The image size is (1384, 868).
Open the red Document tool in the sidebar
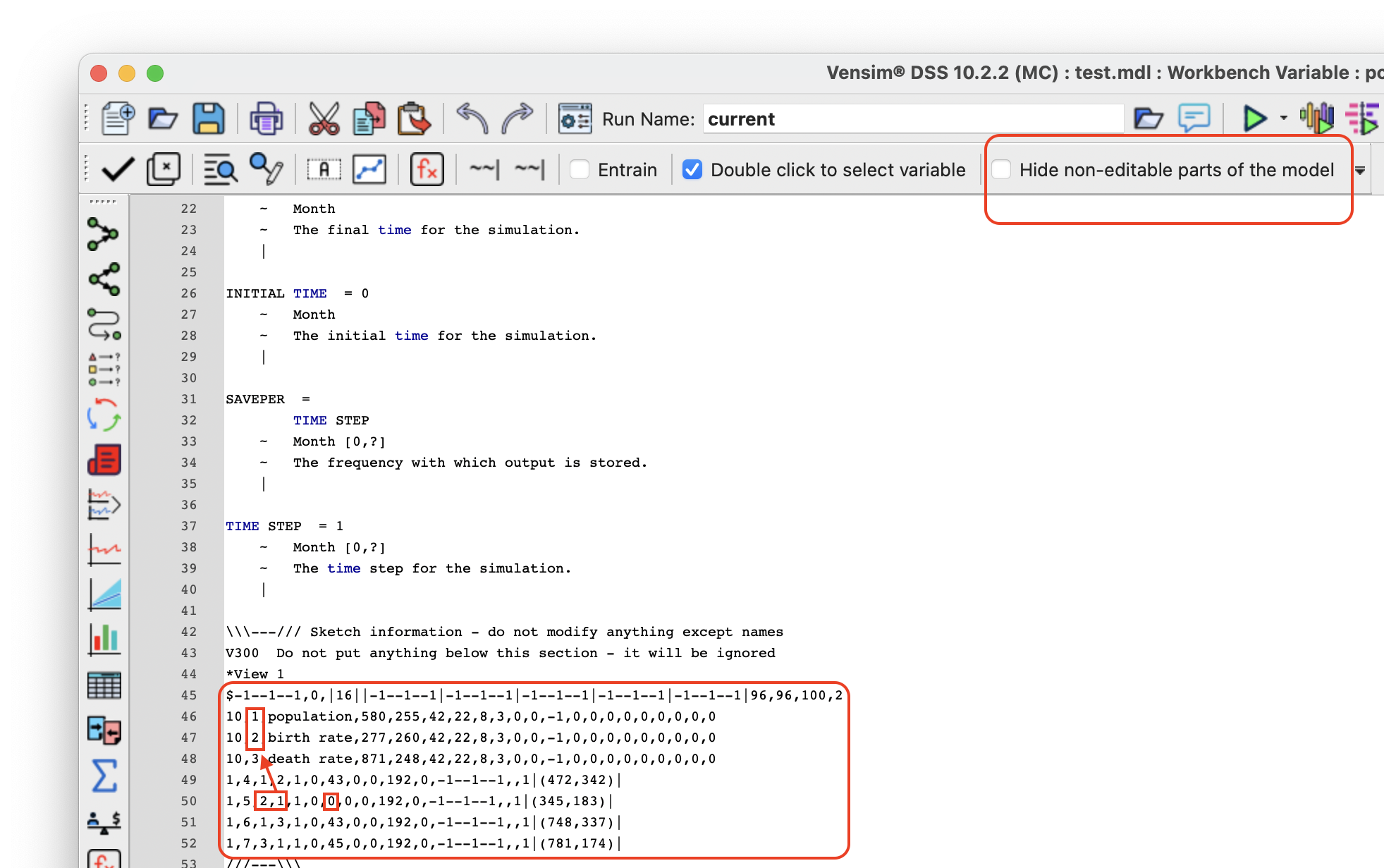point(104,460)
